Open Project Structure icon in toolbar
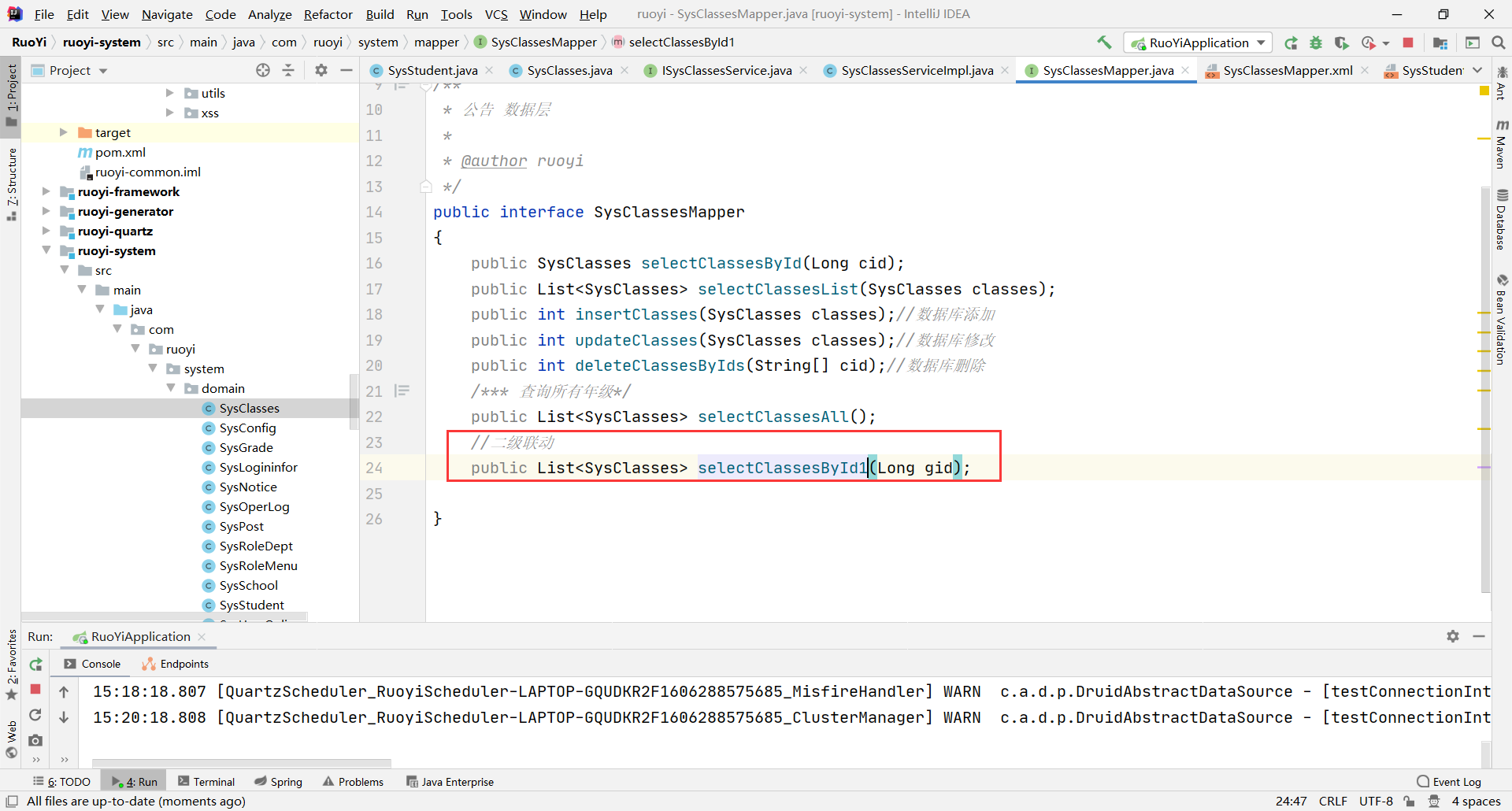Image resolution: width=1512 pixels, height=811 pixels. click(1440, 43)
